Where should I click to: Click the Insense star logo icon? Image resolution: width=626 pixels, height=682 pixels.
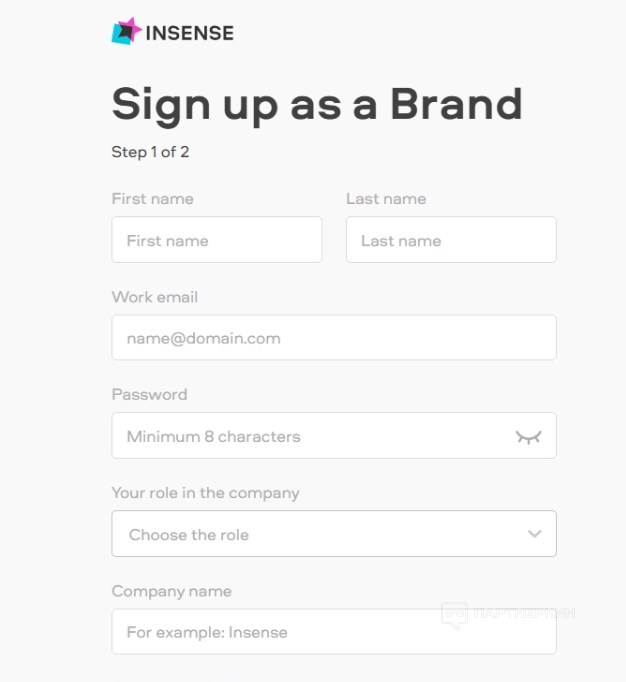127,31
